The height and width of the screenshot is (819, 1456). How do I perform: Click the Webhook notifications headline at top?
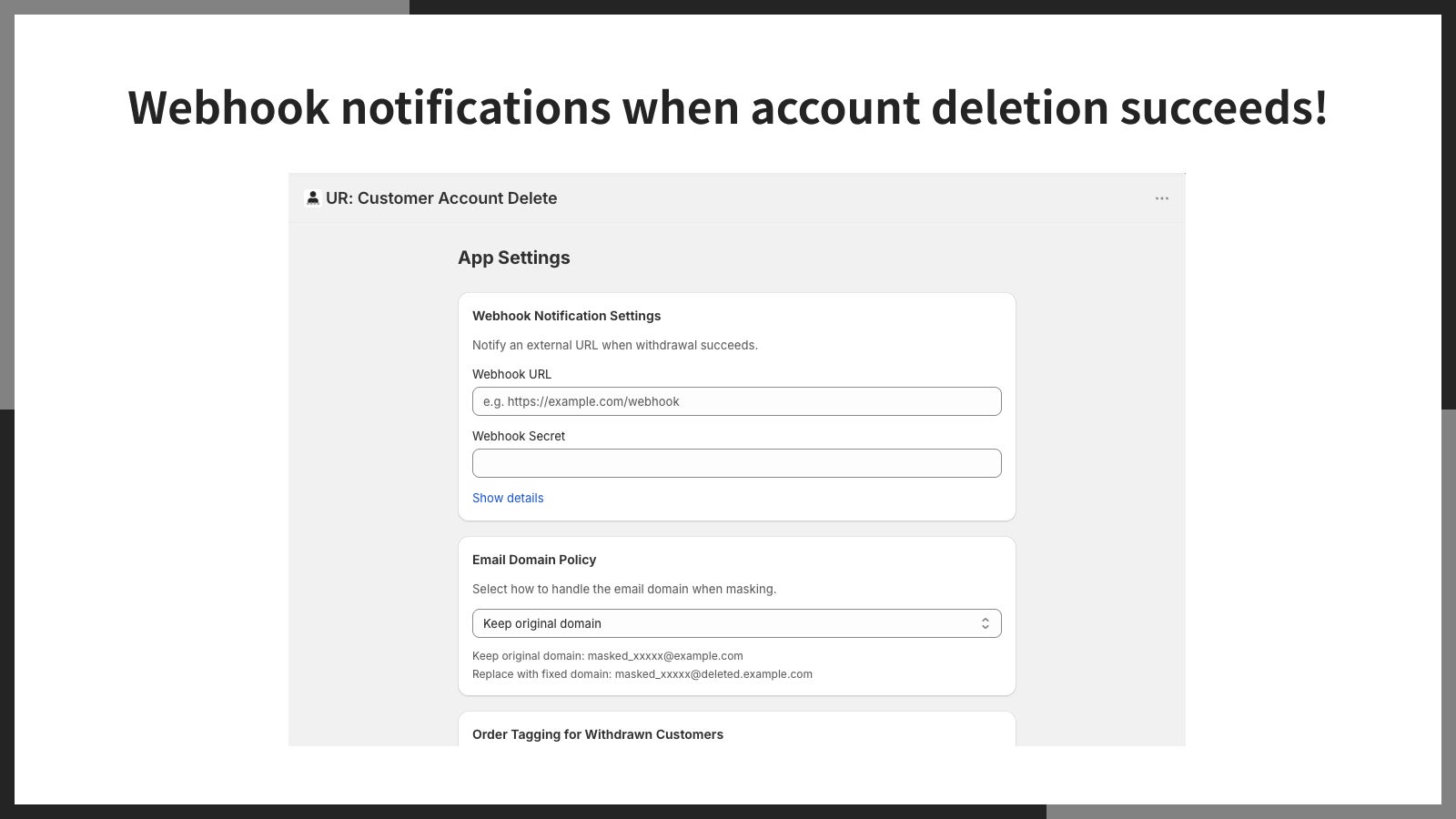coord(728,106)
